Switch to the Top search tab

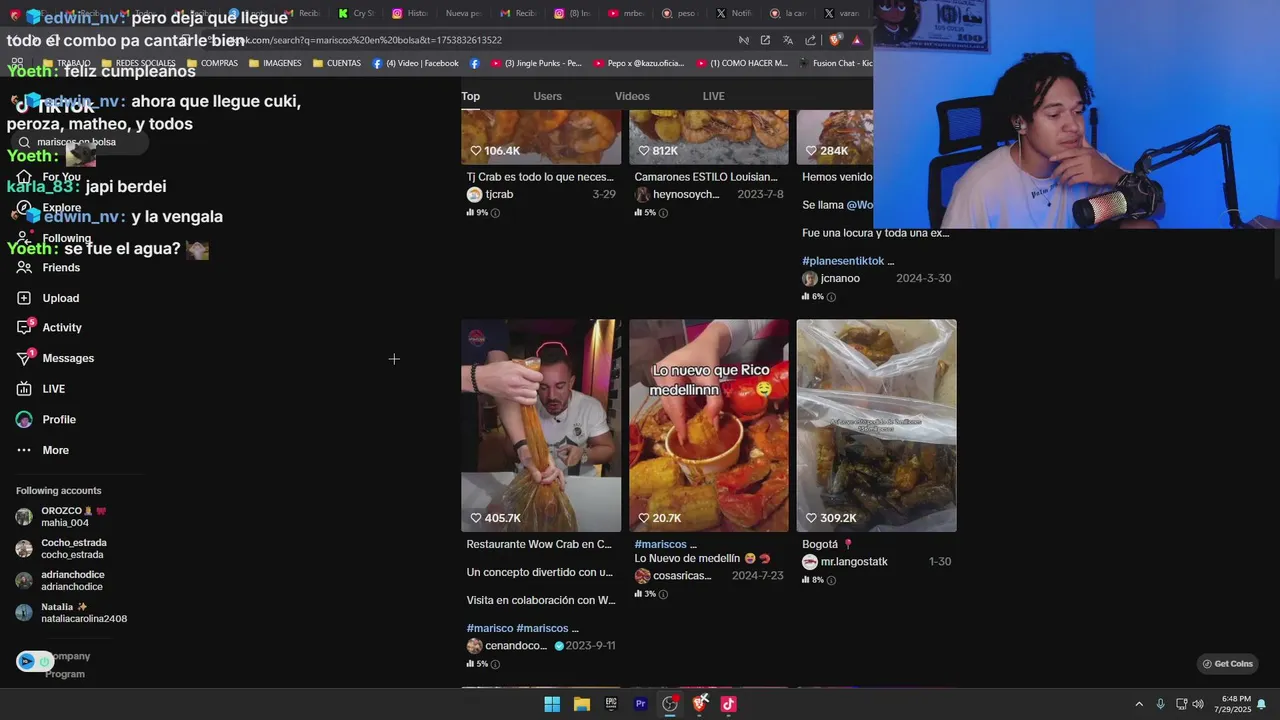click(470, 96)
